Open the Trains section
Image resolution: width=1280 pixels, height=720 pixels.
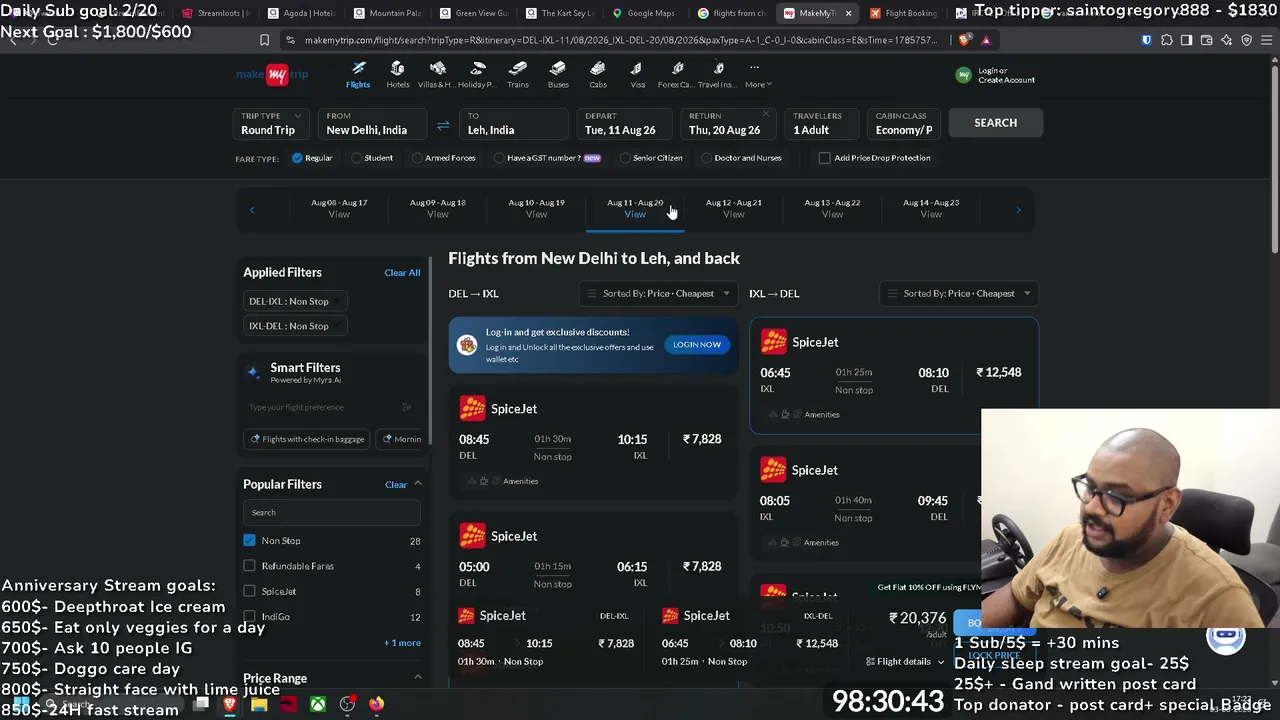(518, 75)
